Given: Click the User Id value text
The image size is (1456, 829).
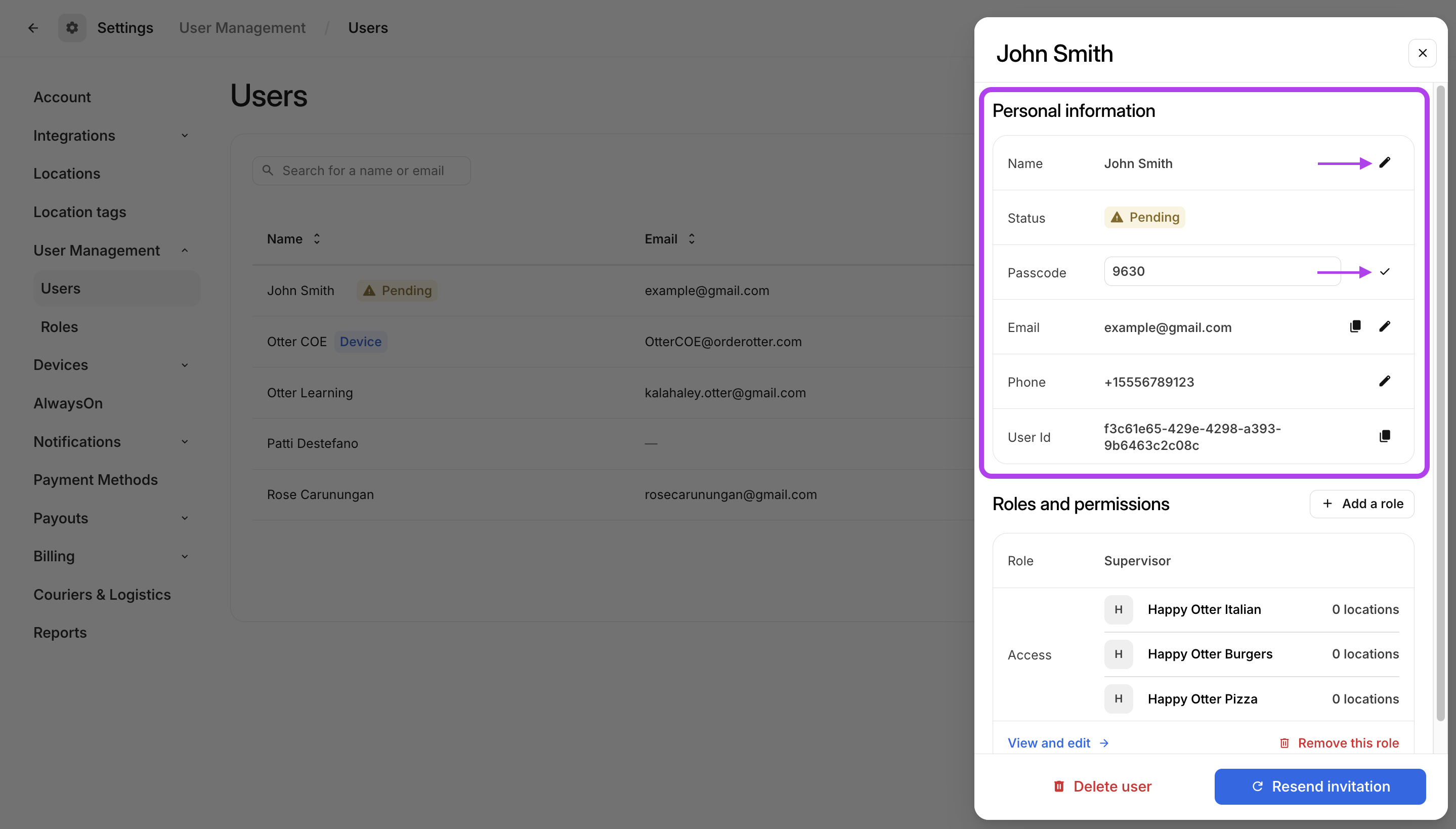Looking at the screenshot, I should 1192,437.
